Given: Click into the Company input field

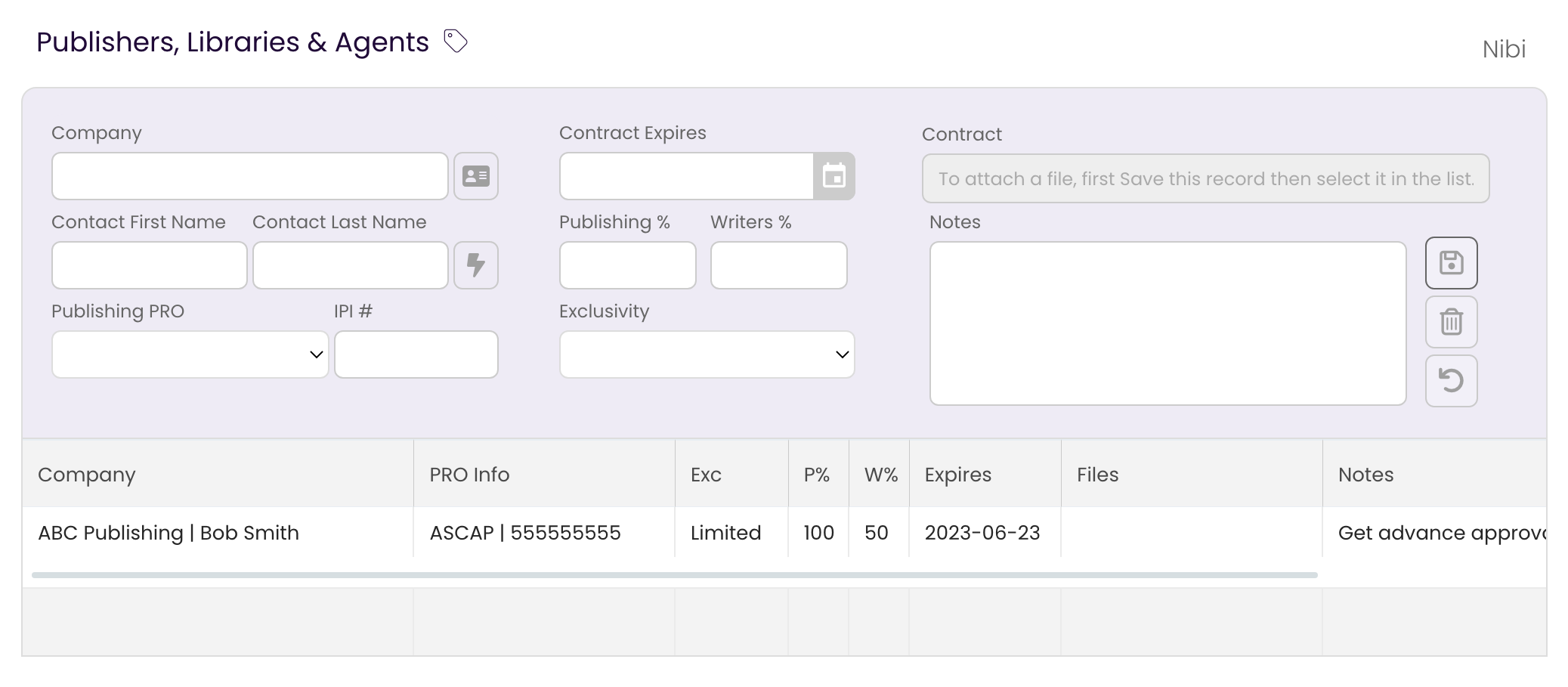Looking at the screenshot, I should tap(250, 176).
